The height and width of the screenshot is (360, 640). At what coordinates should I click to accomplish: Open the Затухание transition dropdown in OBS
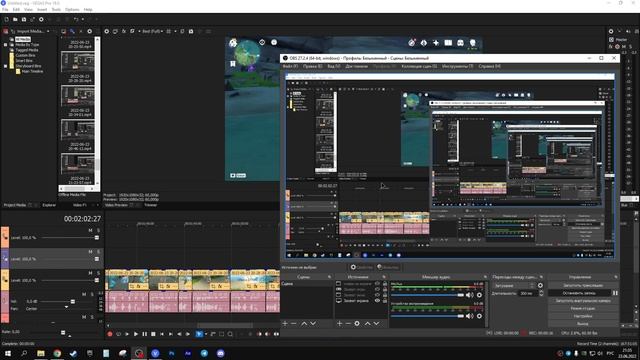[x=514, y=285]
